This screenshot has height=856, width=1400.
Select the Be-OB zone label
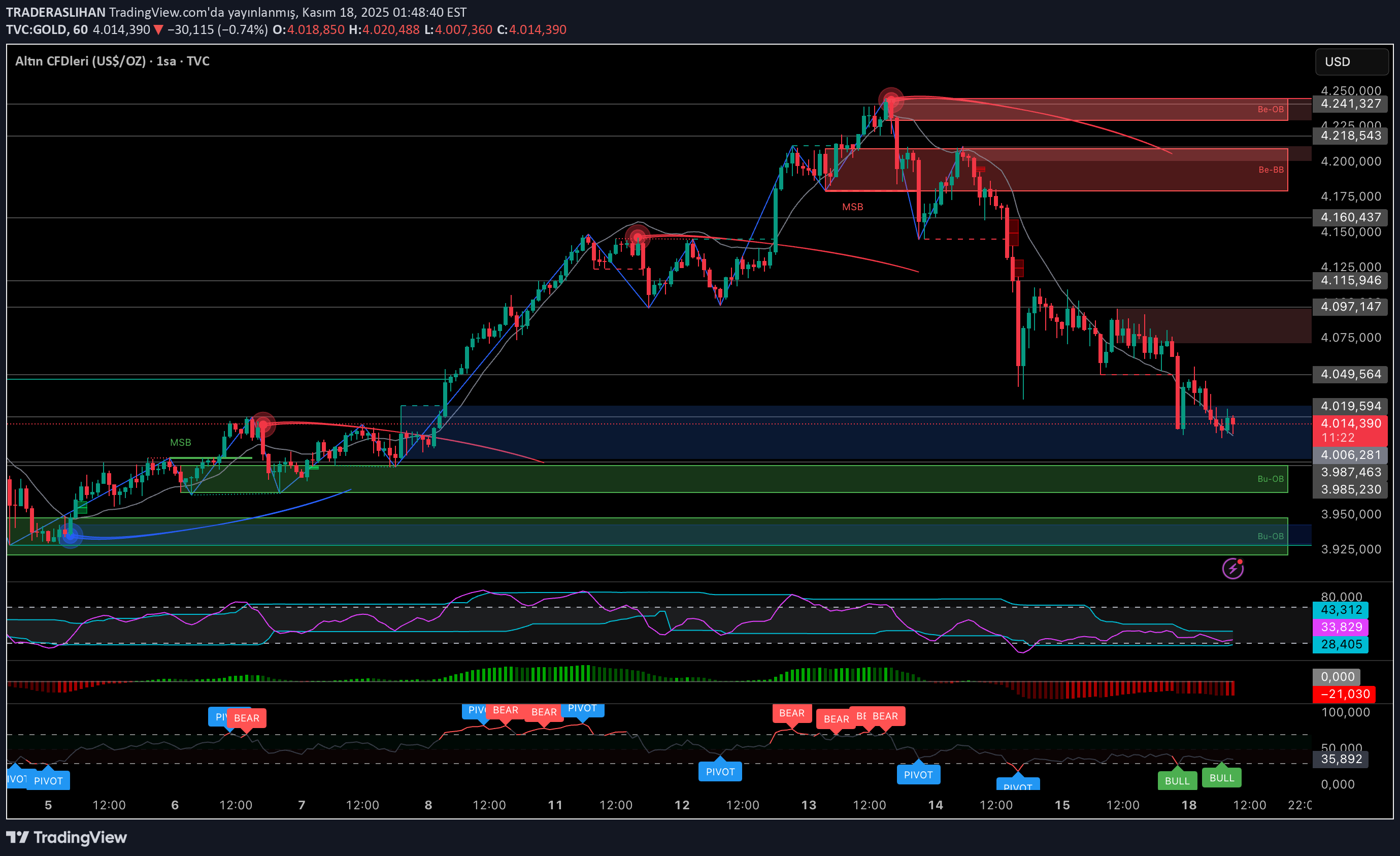1270,109
